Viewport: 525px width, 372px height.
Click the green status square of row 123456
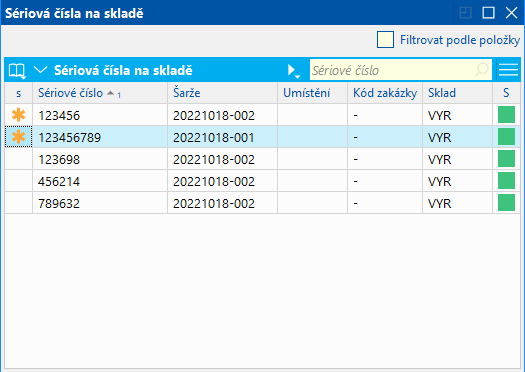pos(506,115)
